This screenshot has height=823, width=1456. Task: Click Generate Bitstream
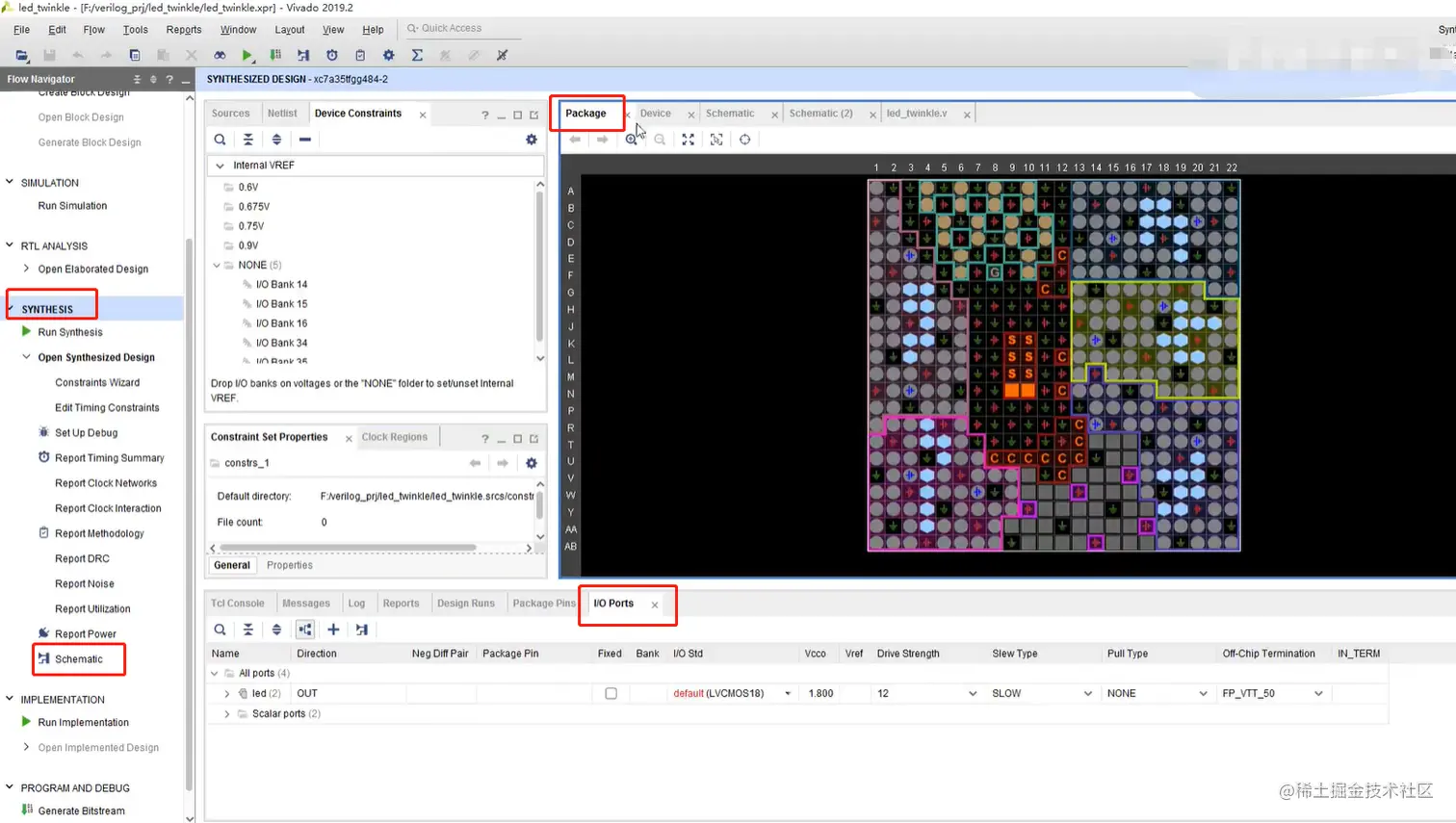(x=81, y=811)
